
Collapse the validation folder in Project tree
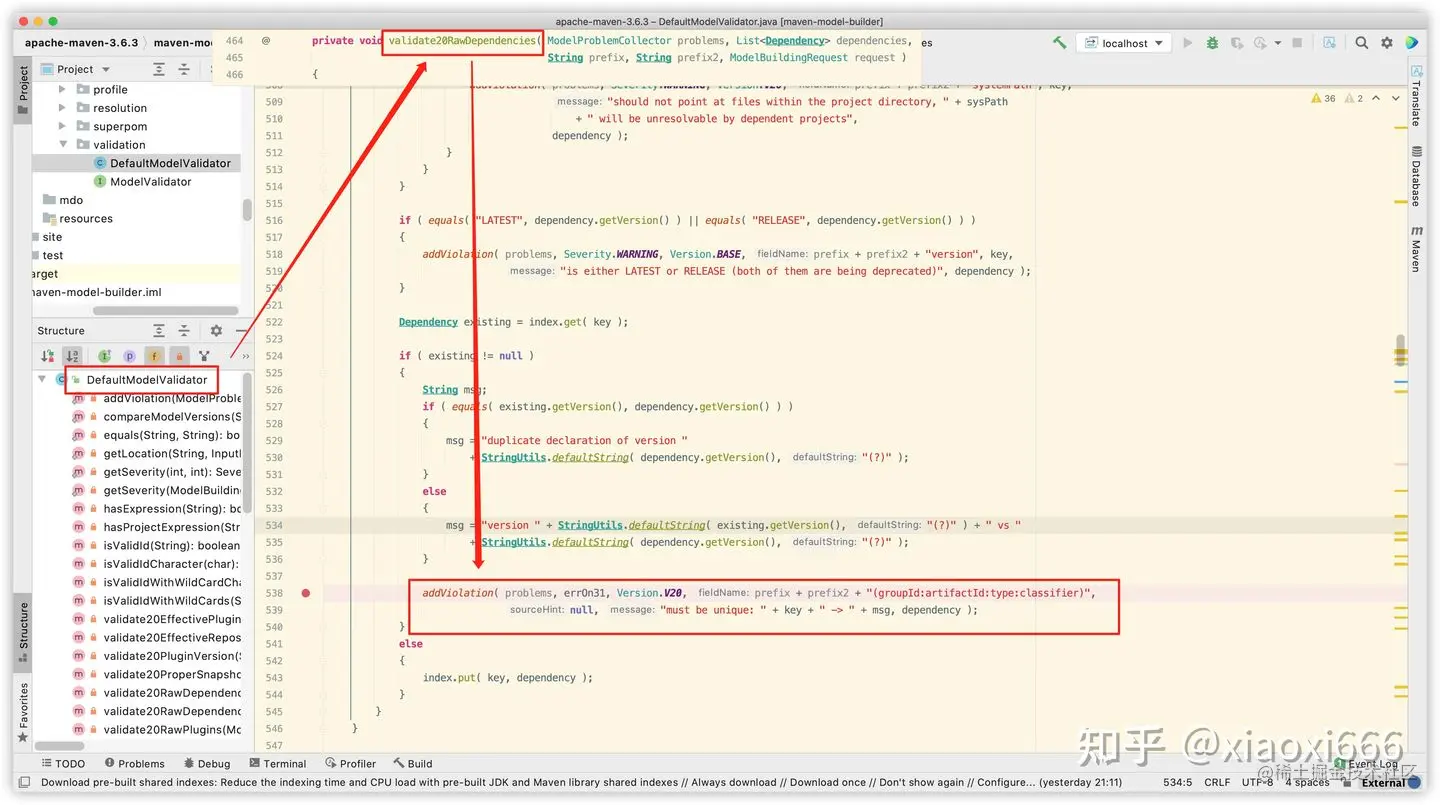click(63, 144)
